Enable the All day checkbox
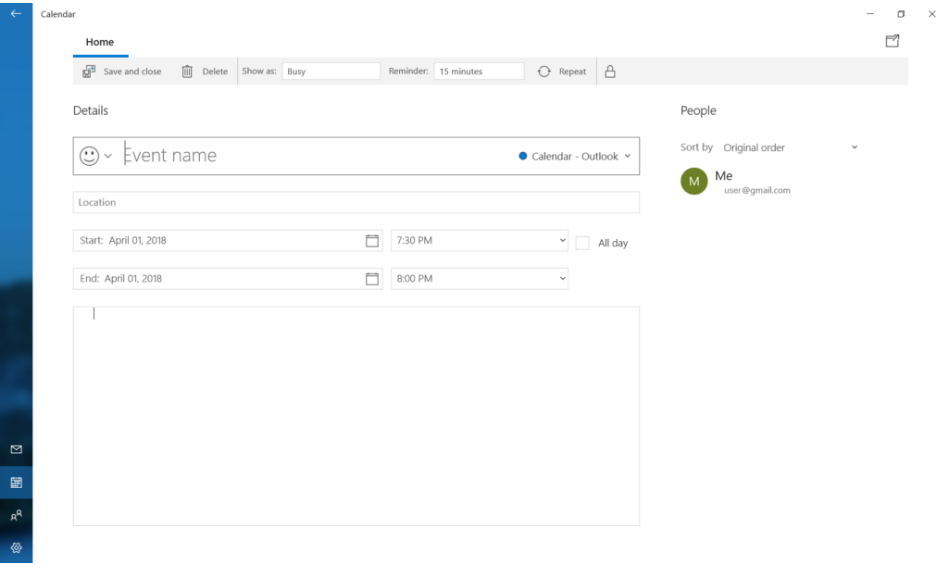This screenshot has width=946, height=569. click(582, 242)
